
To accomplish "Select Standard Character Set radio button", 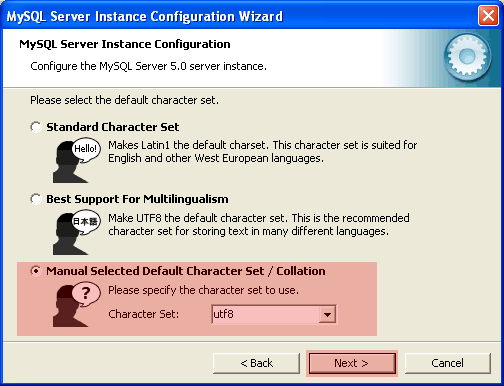I will 36,127.
